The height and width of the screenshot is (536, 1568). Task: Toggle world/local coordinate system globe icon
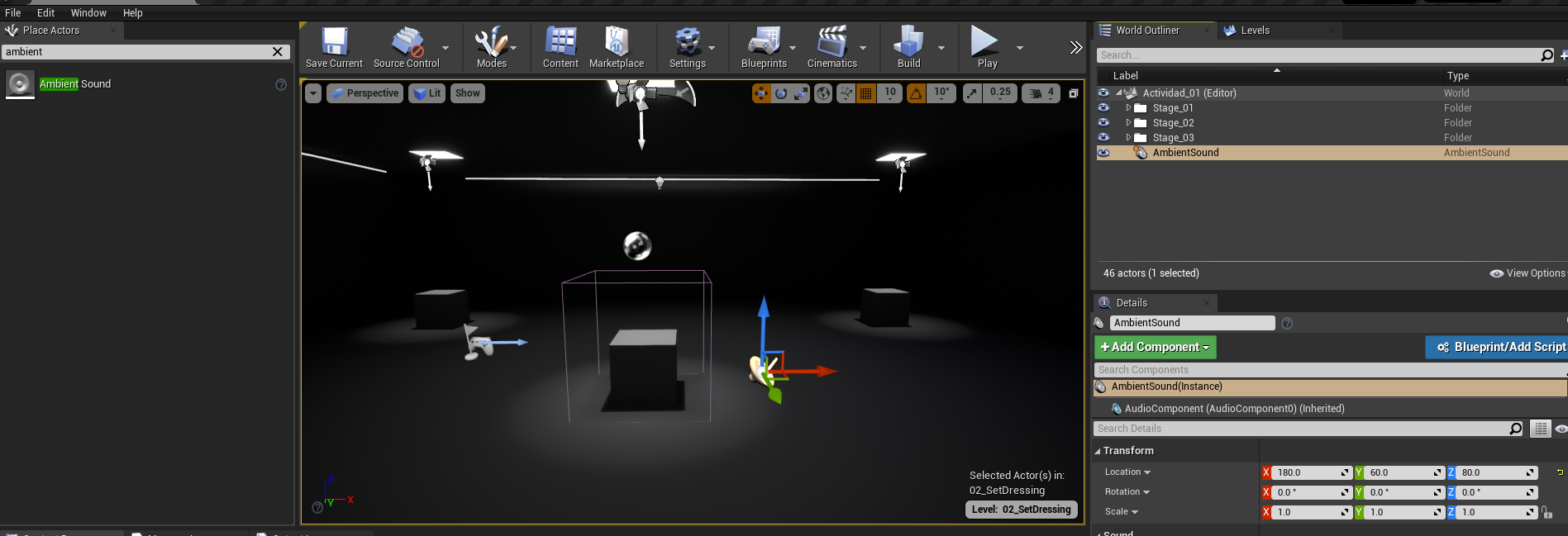click(823, 93)
